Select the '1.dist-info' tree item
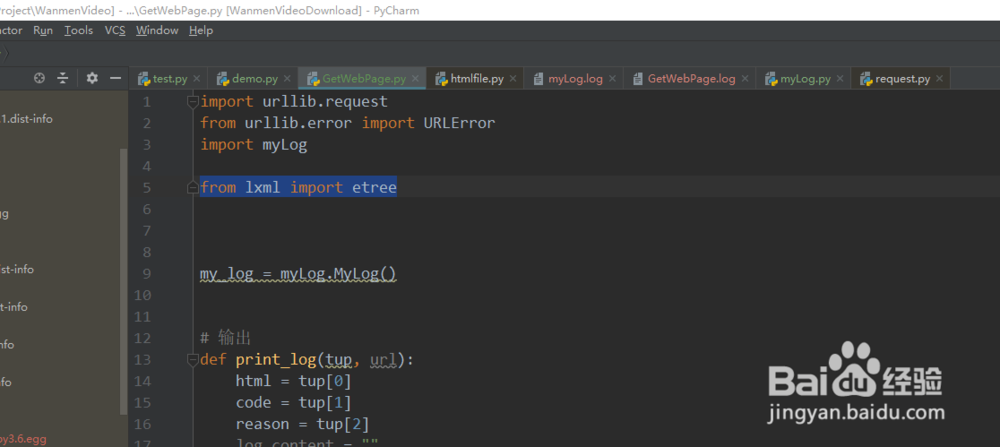 (26, 119)
